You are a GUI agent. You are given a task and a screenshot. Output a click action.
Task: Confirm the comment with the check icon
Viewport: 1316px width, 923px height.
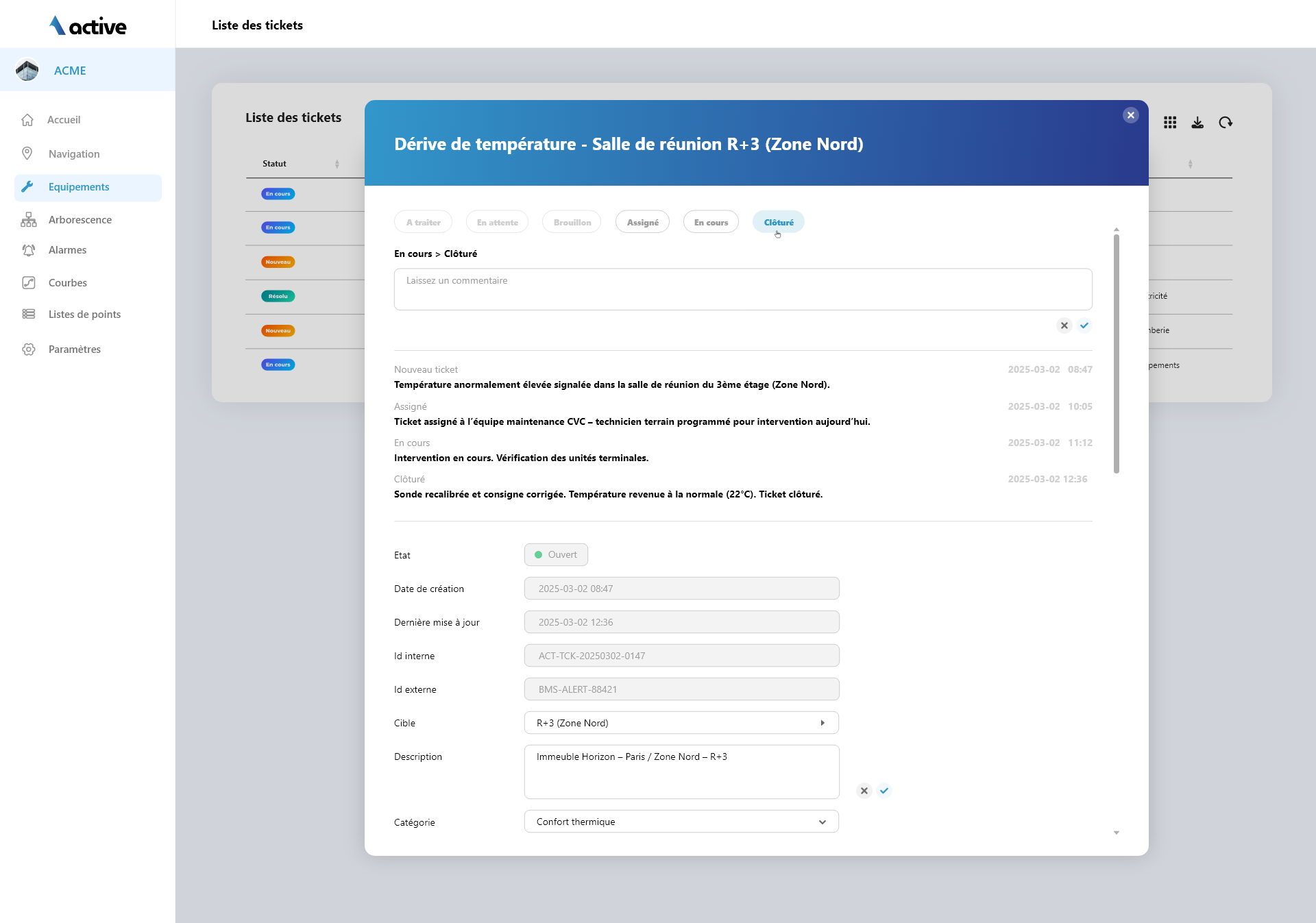tap(1084, 325)
